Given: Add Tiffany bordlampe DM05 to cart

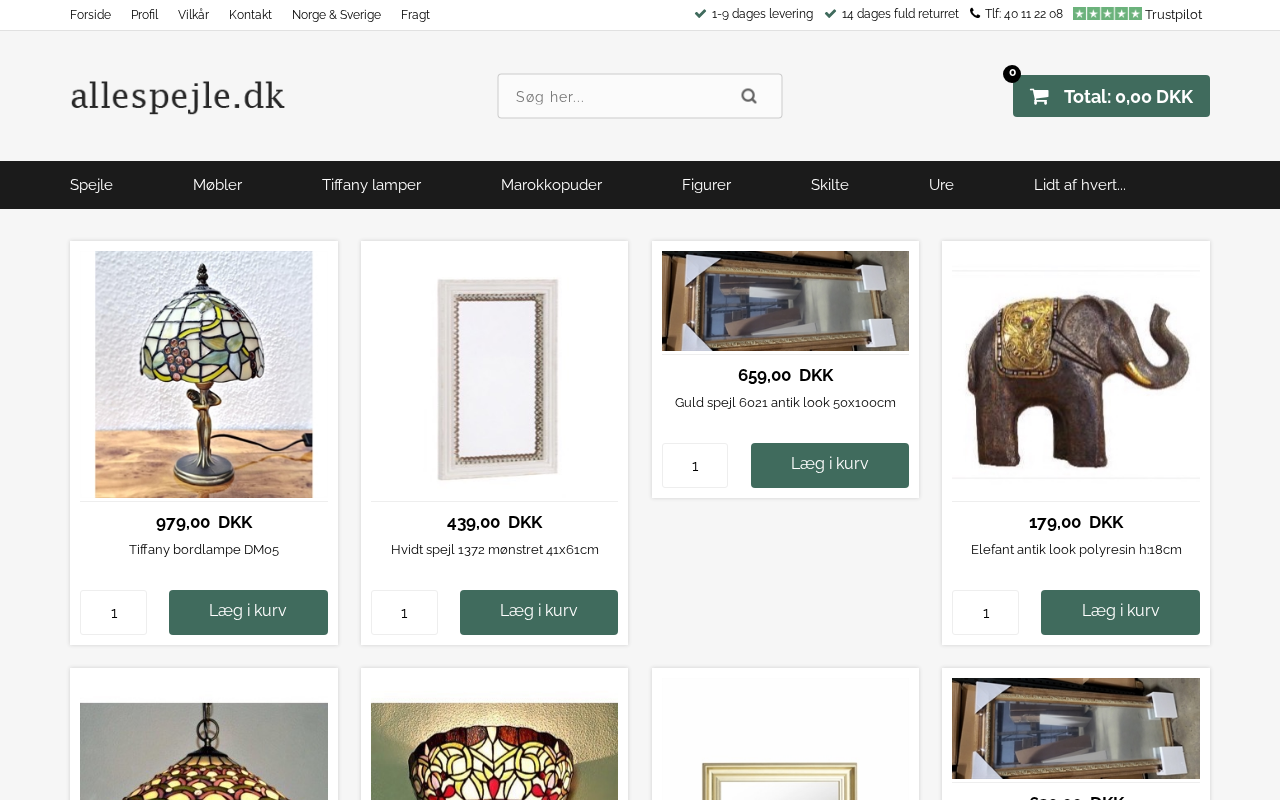Looking at the screenshot, I should (248, 612).
